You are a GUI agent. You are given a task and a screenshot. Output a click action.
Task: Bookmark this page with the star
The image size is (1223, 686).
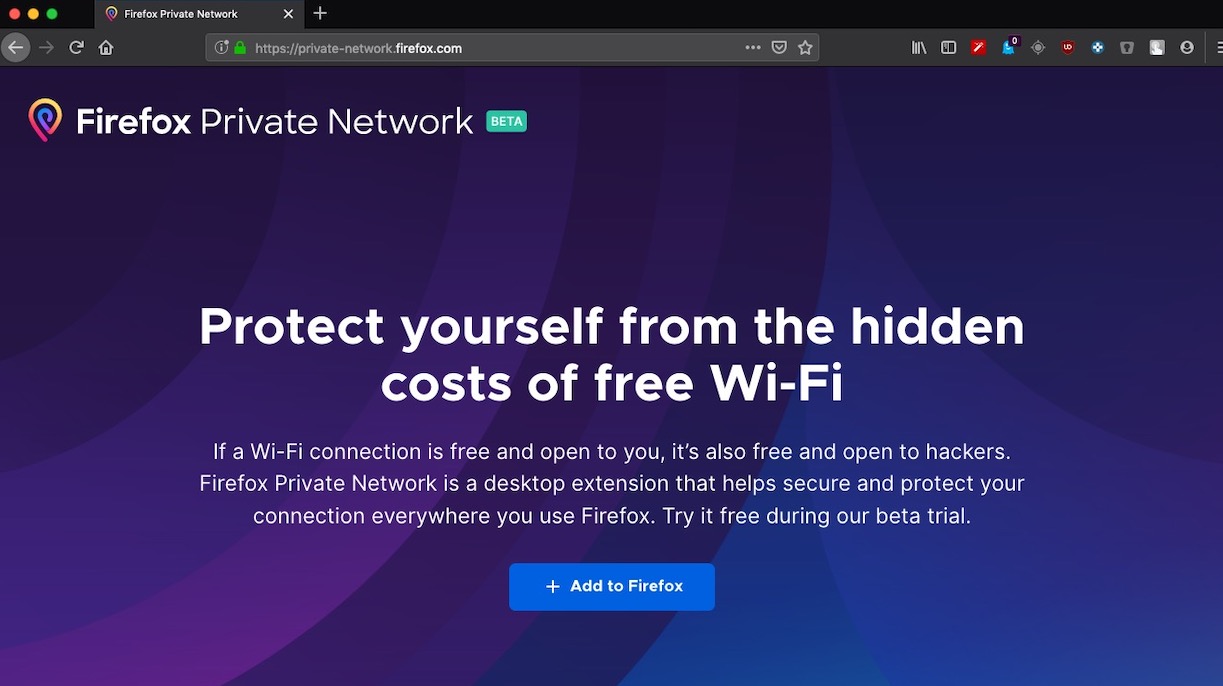(x=805, y=48)
